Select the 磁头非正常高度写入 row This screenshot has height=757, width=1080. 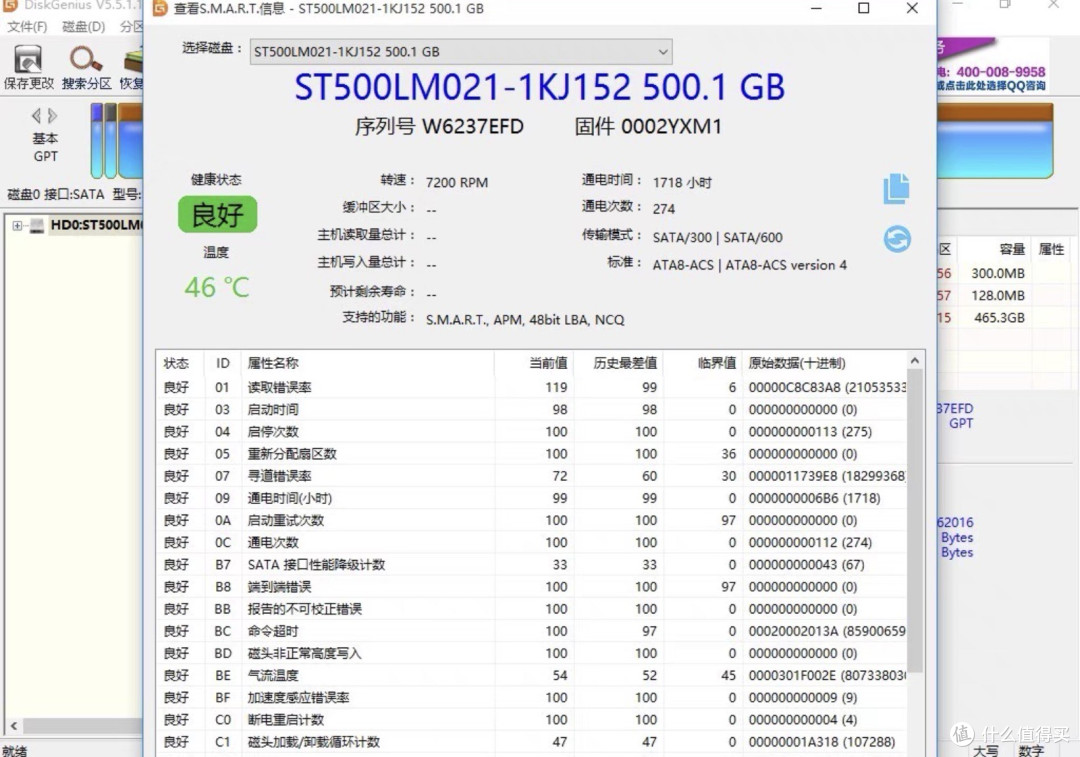(532, 653)
